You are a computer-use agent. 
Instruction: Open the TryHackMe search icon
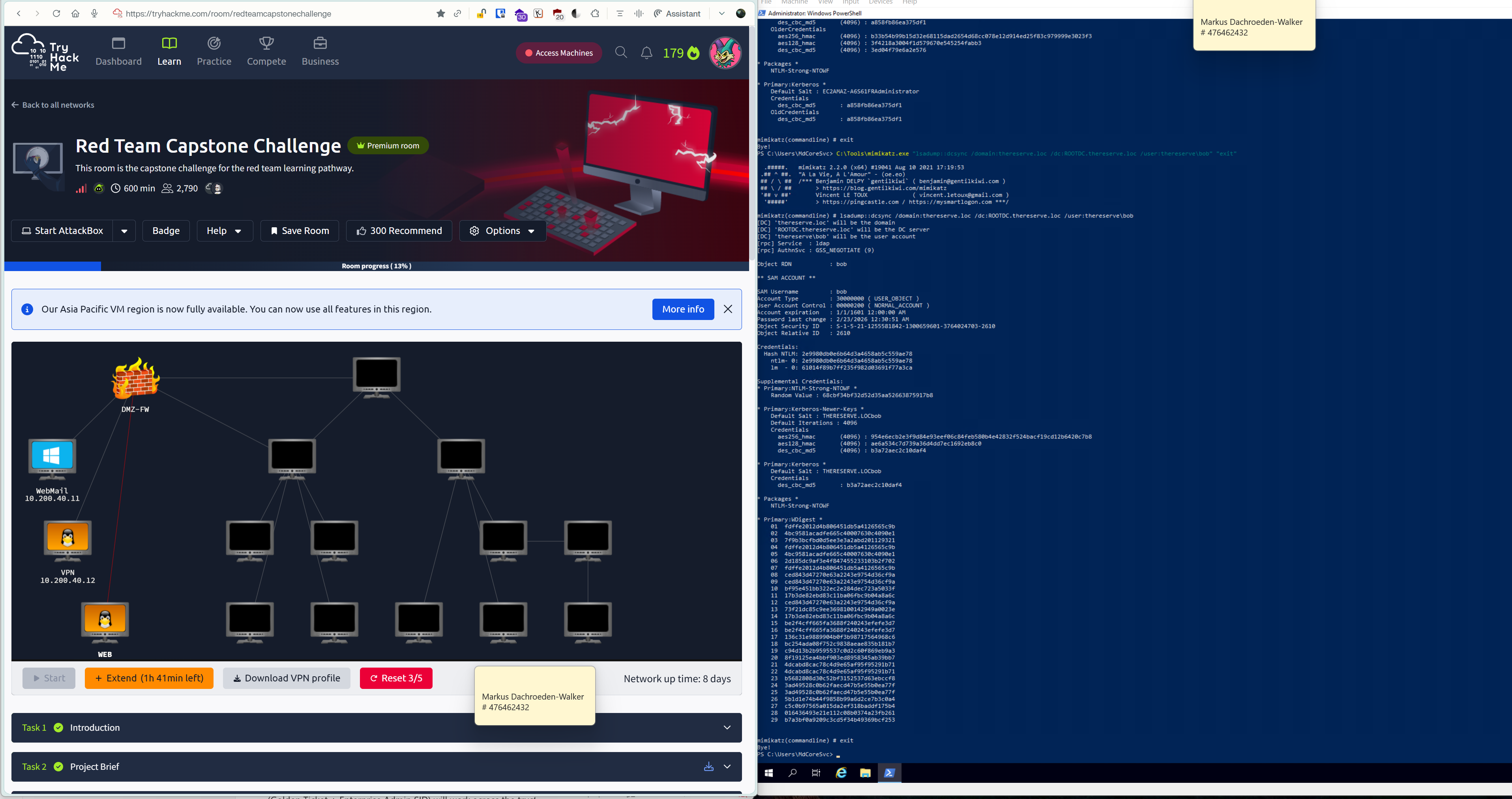[x=620, y=53]
